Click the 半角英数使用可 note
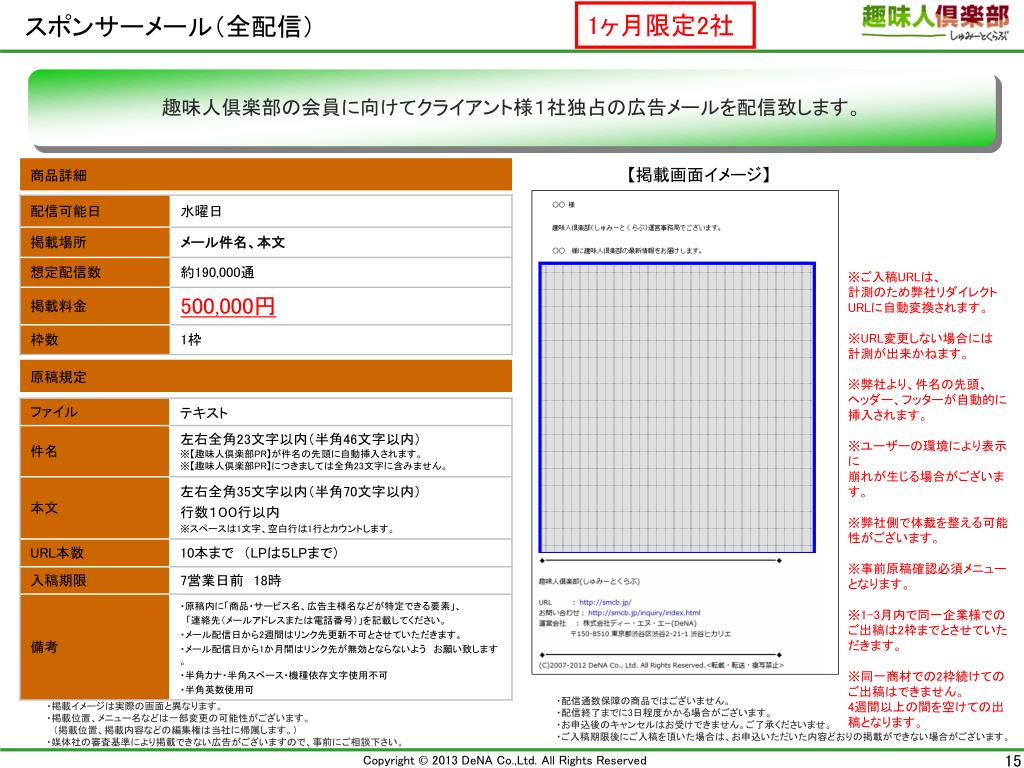Screen dimensions: 1024x768 coord(217,690)
